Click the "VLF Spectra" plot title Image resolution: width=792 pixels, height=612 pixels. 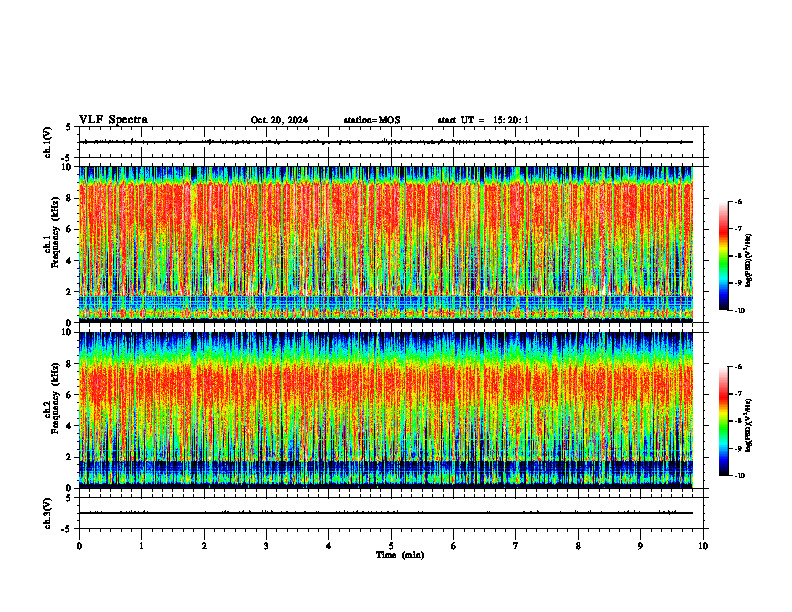[113, 120]
